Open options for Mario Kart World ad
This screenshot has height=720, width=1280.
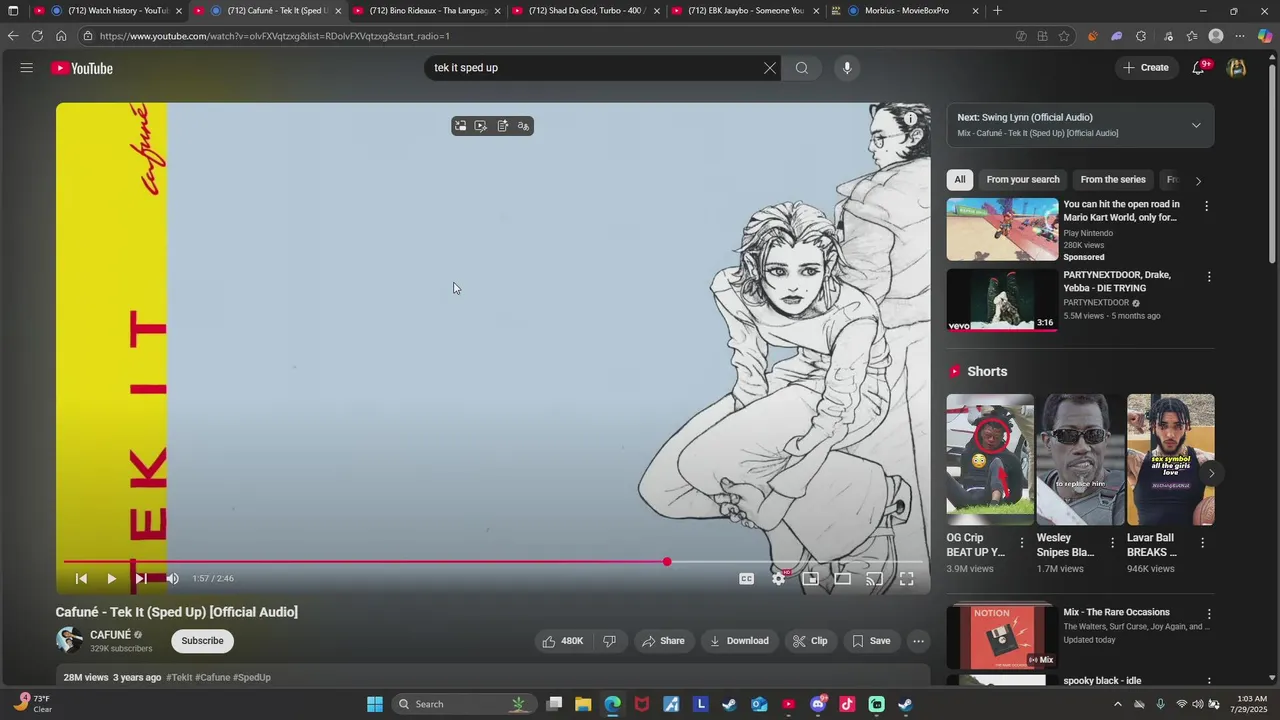[1206, 206]
